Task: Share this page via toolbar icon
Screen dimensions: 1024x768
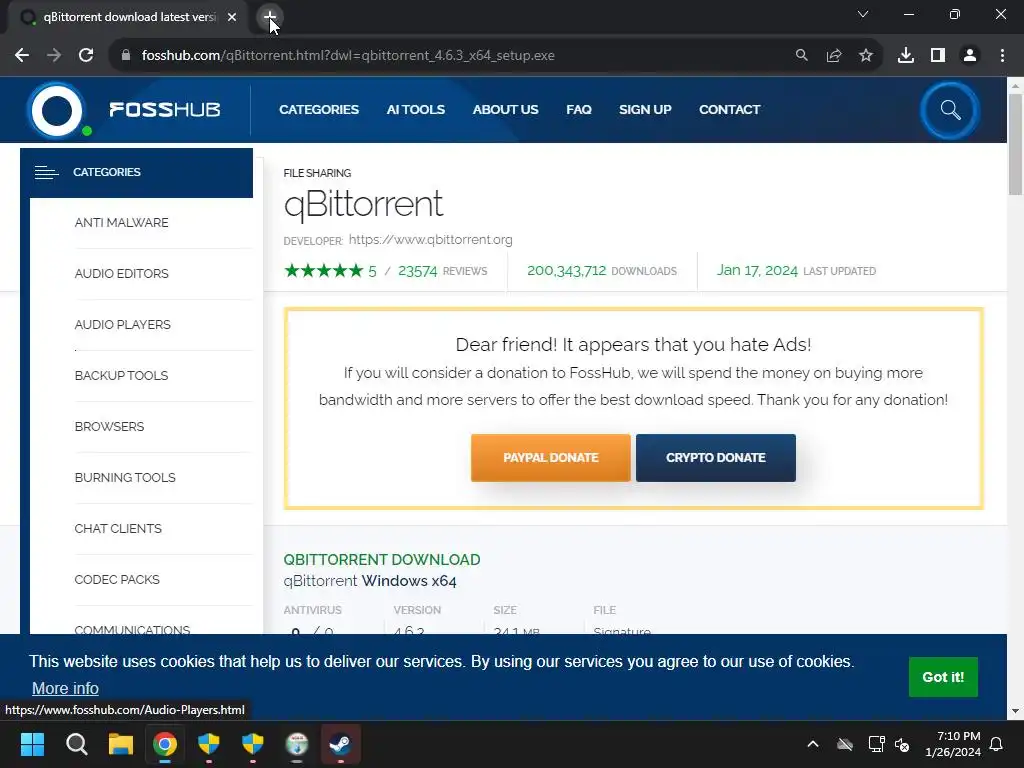Action: tap(834, 56)
